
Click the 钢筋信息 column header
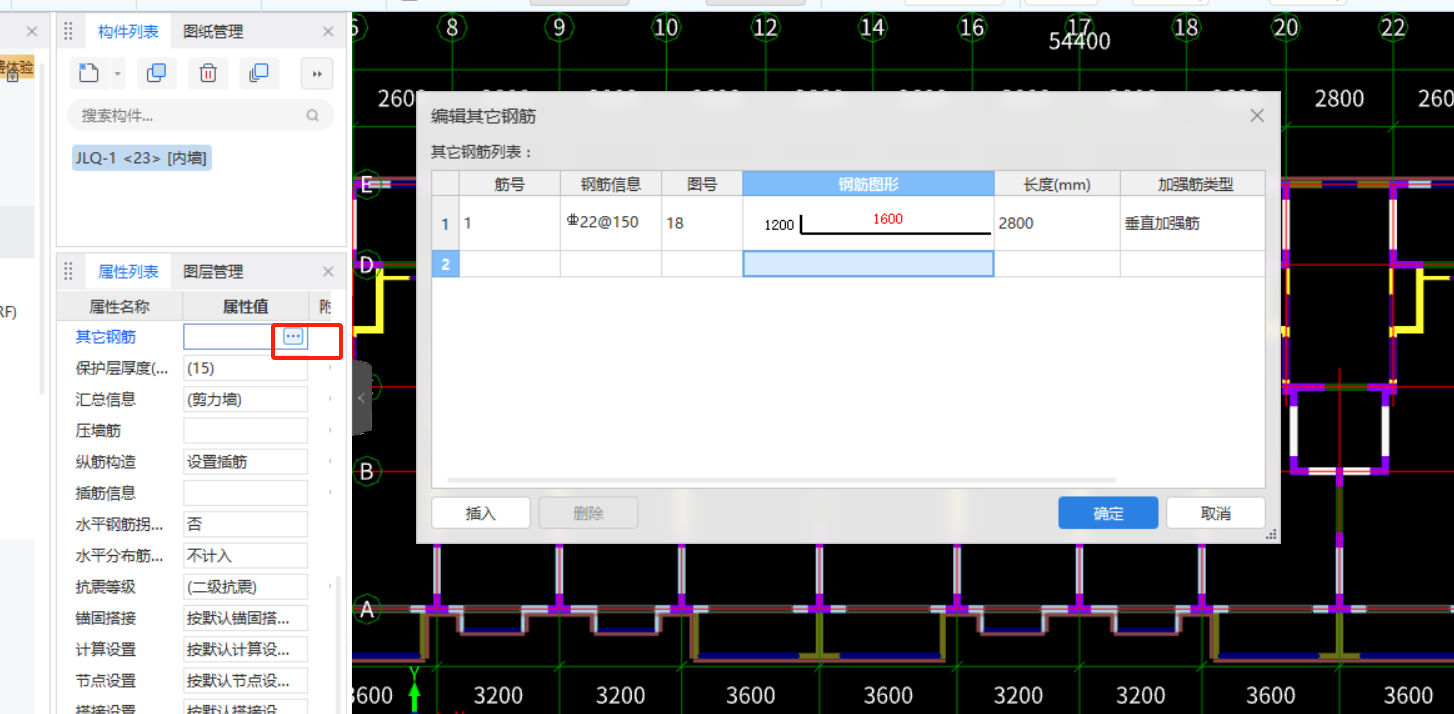click(x=610, y=184)
